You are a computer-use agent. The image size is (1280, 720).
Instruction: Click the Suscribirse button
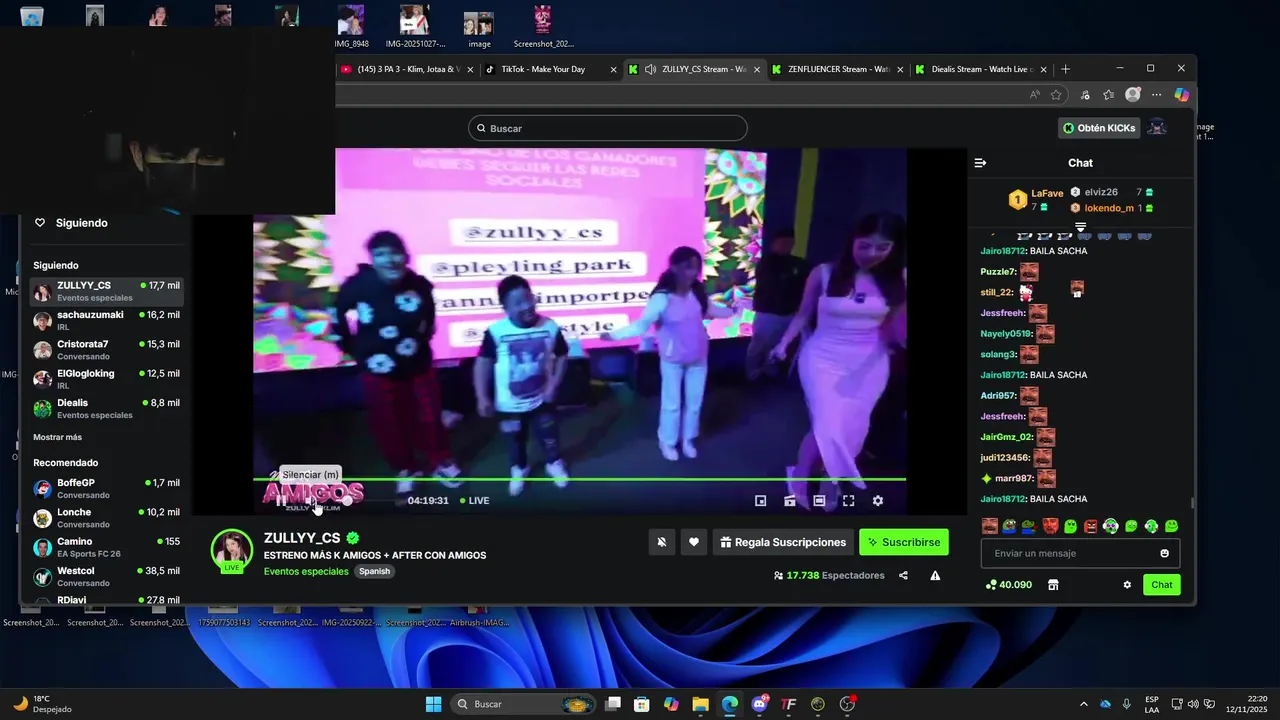coord(904,542)
